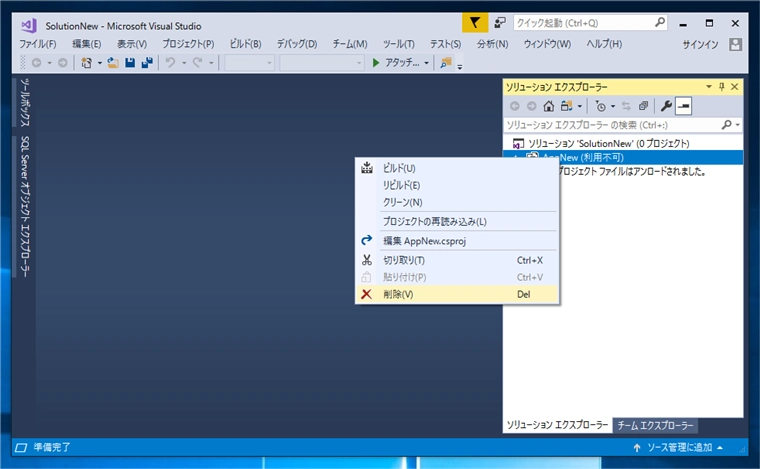Image resolution: width=760 pixels, height=469 pixels.
Task: Click the navigate backward toolbar icon
Action: 36,63
